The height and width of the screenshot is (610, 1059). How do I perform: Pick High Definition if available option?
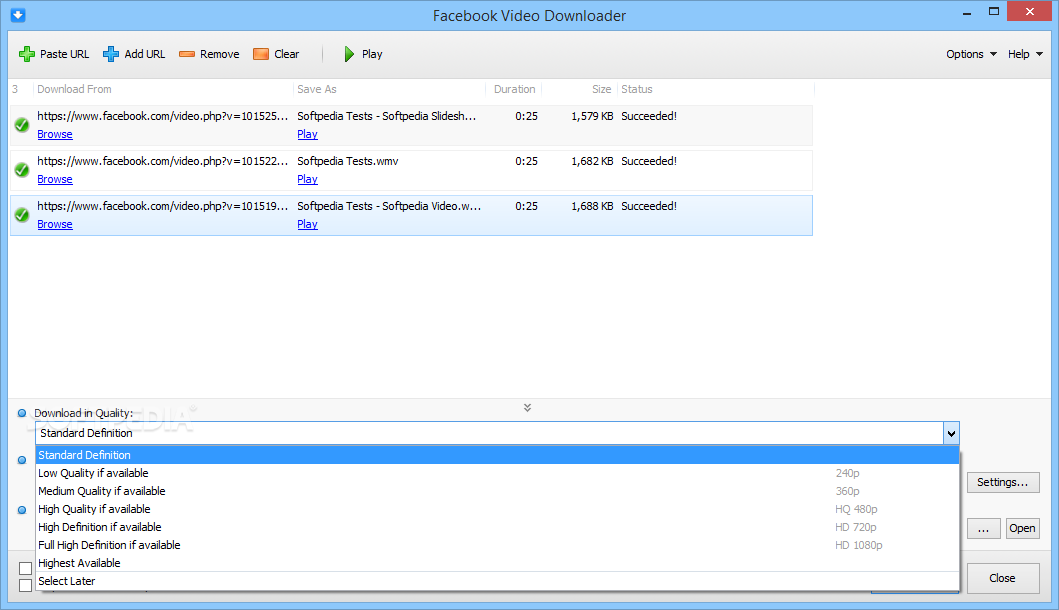(497, 527)
